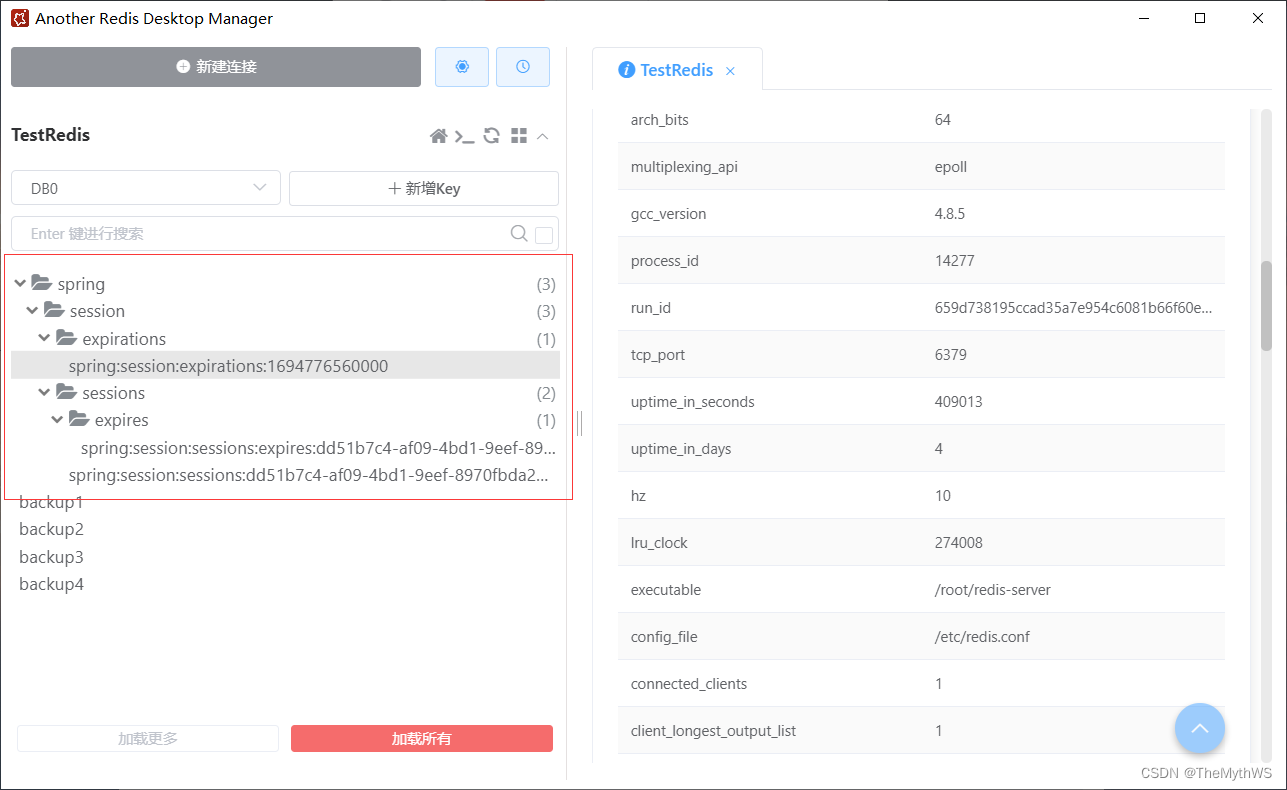Screen dimensions: 1287x790
Task: Click the scroll-to-top round button
Action: pyautogui.click(x=1200, y=728)
